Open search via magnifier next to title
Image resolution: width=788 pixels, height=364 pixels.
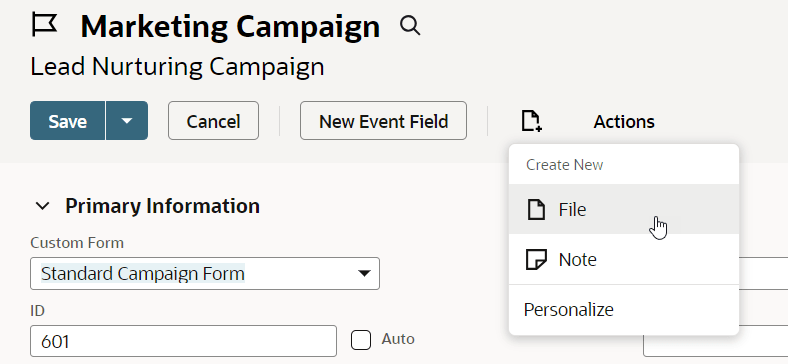point(410,25)
